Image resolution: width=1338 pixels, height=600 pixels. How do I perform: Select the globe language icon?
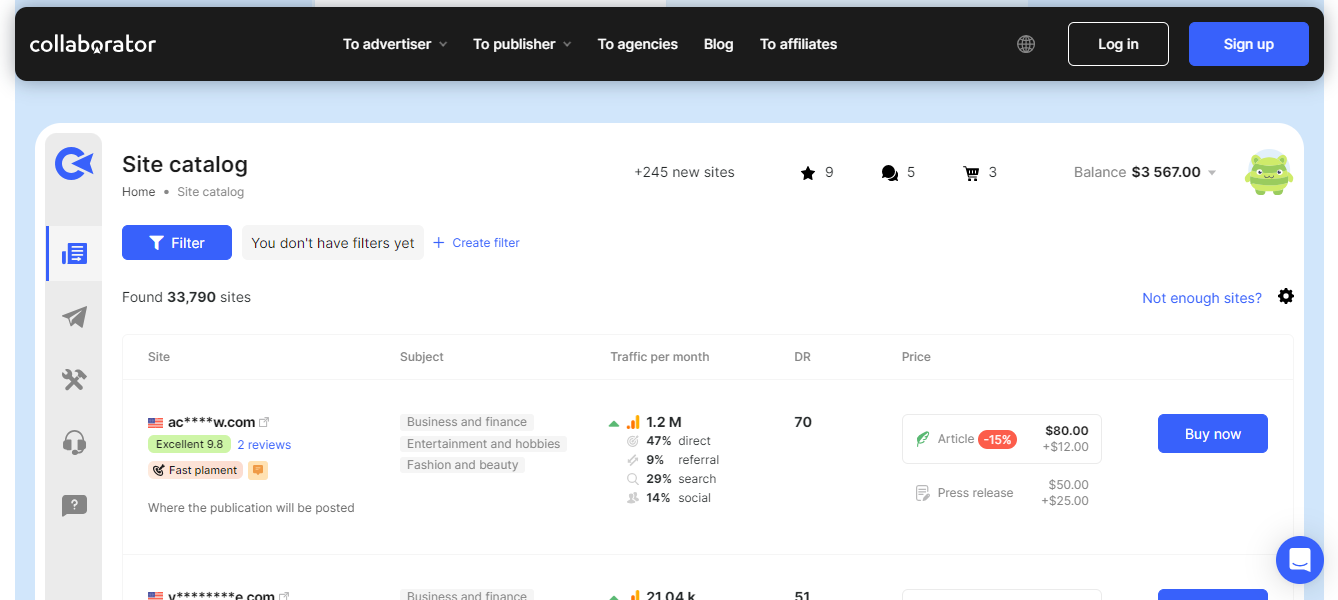(1026, 44)
